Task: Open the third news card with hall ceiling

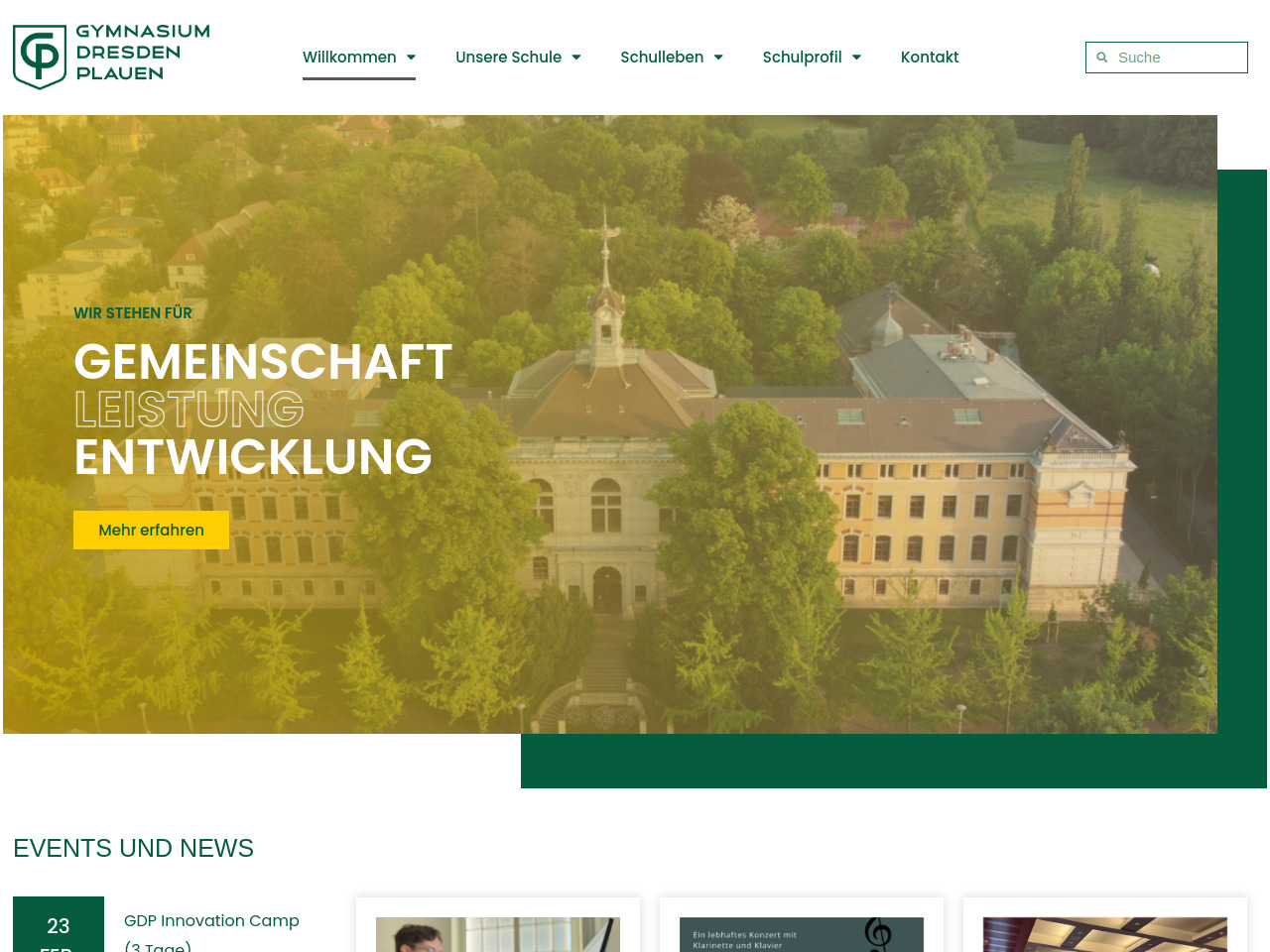Action: tap(1105, 934)
